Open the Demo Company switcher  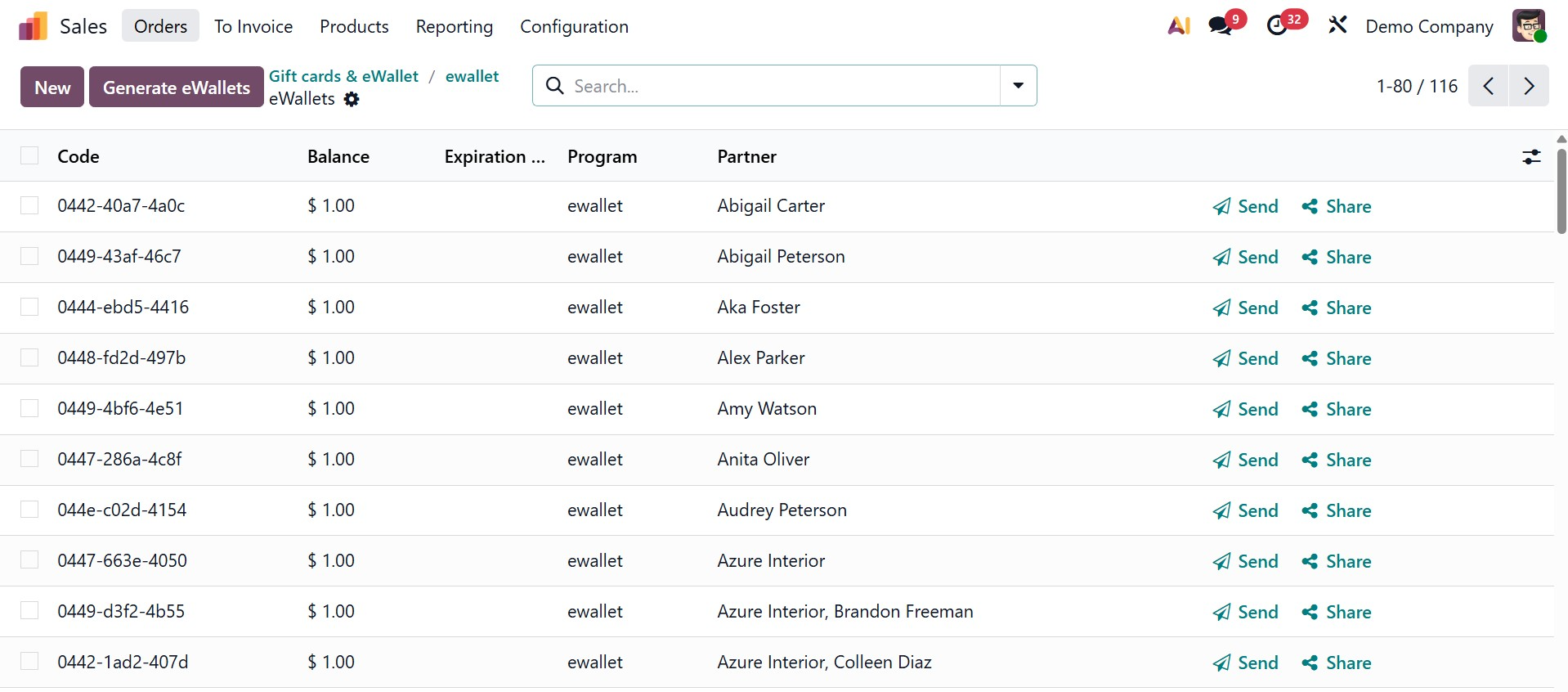1429,26
